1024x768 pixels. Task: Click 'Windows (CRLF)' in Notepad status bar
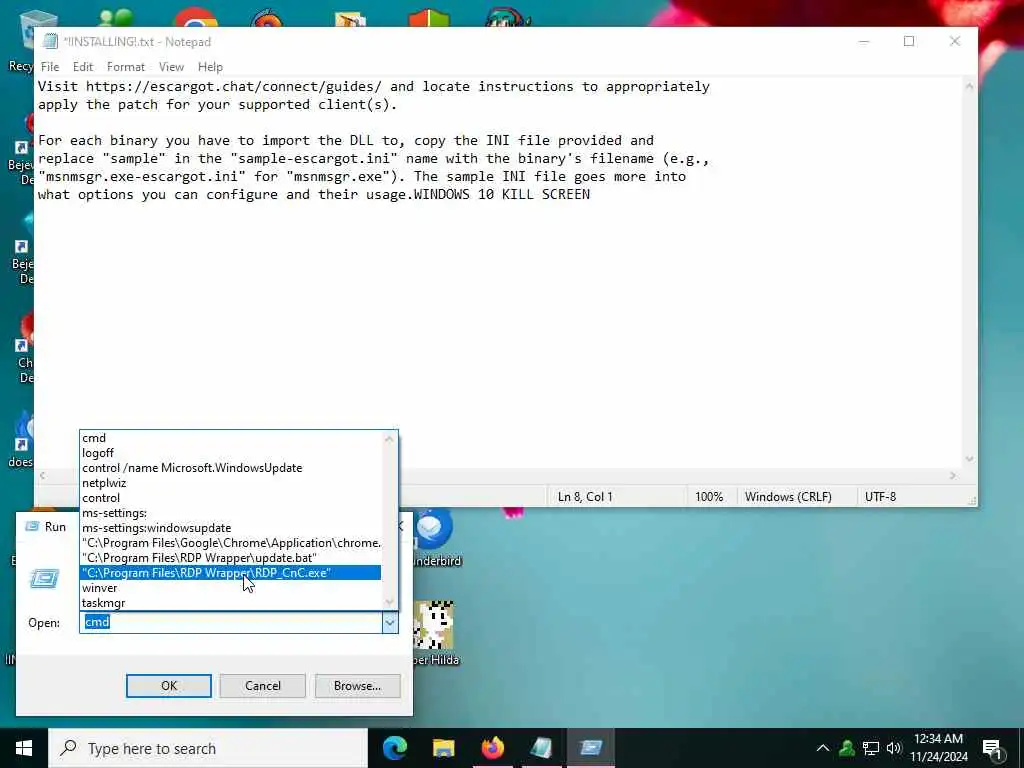[x=788, y=497]
